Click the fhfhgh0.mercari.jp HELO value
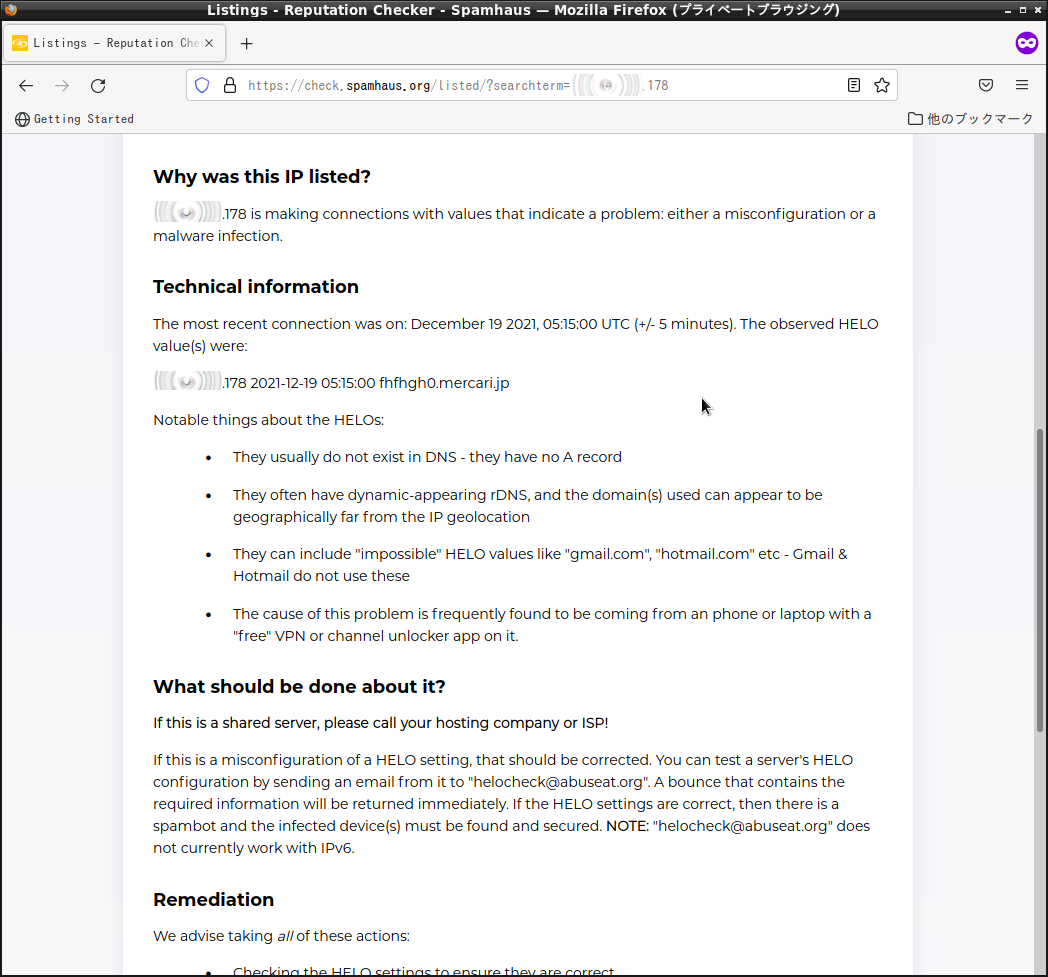 click(444, 383)
